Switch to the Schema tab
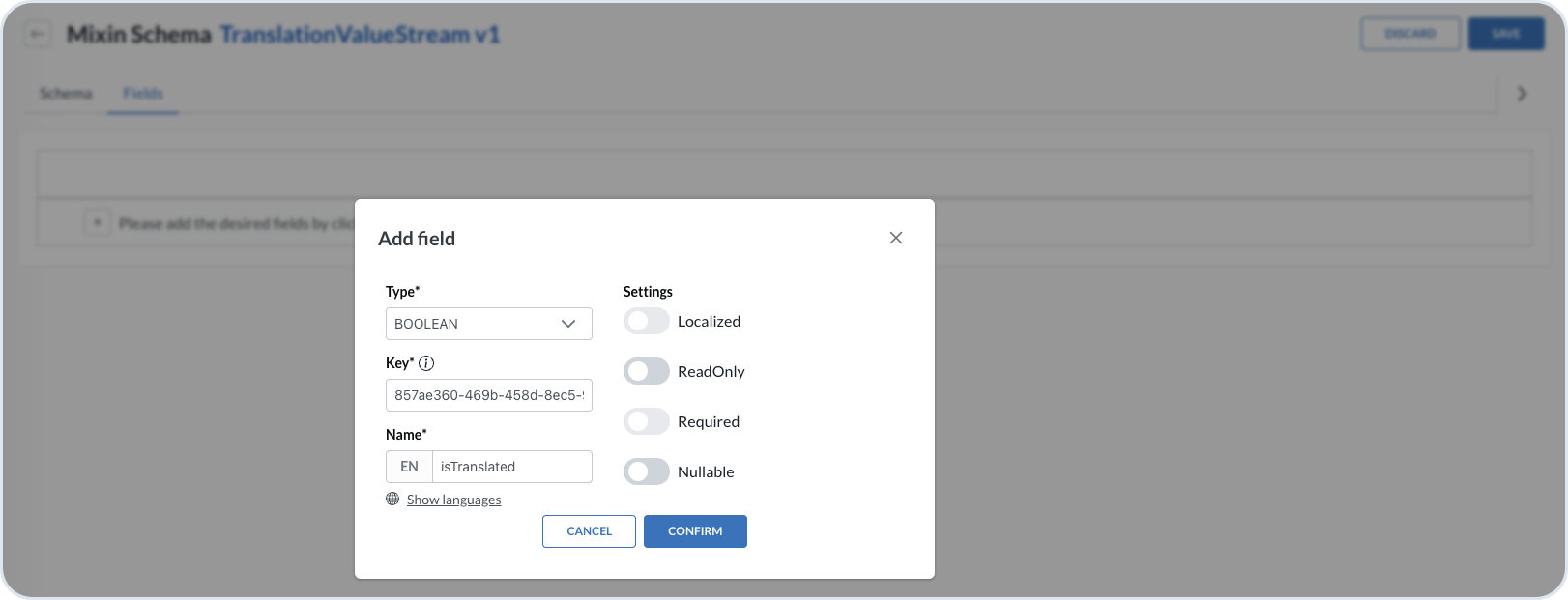1568x600 pixels. click(66, 94)
